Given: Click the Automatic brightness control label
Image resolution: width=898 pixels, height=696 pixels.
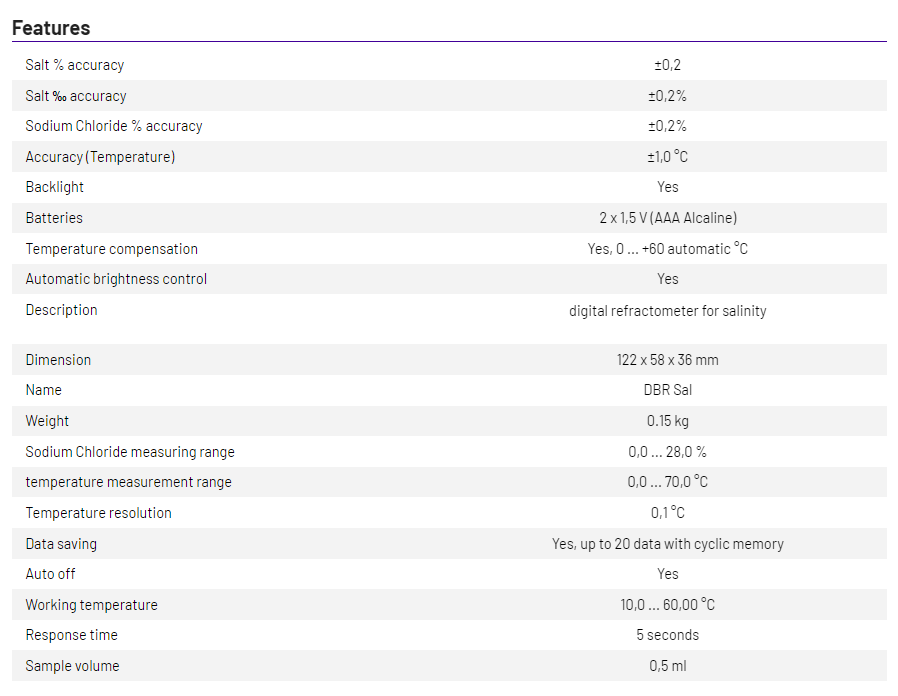Looking at the screenshot, I should [x=116, y=279].
